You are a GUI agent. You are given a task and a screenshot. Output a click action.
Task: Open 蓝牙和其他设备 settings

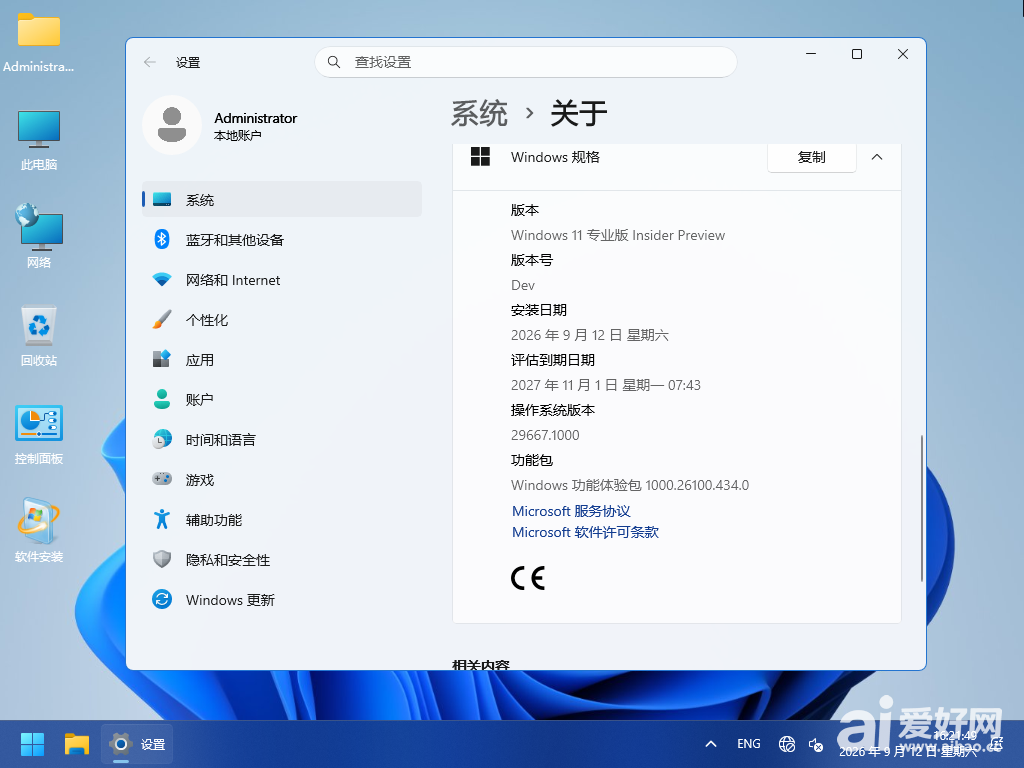(281, 240)
